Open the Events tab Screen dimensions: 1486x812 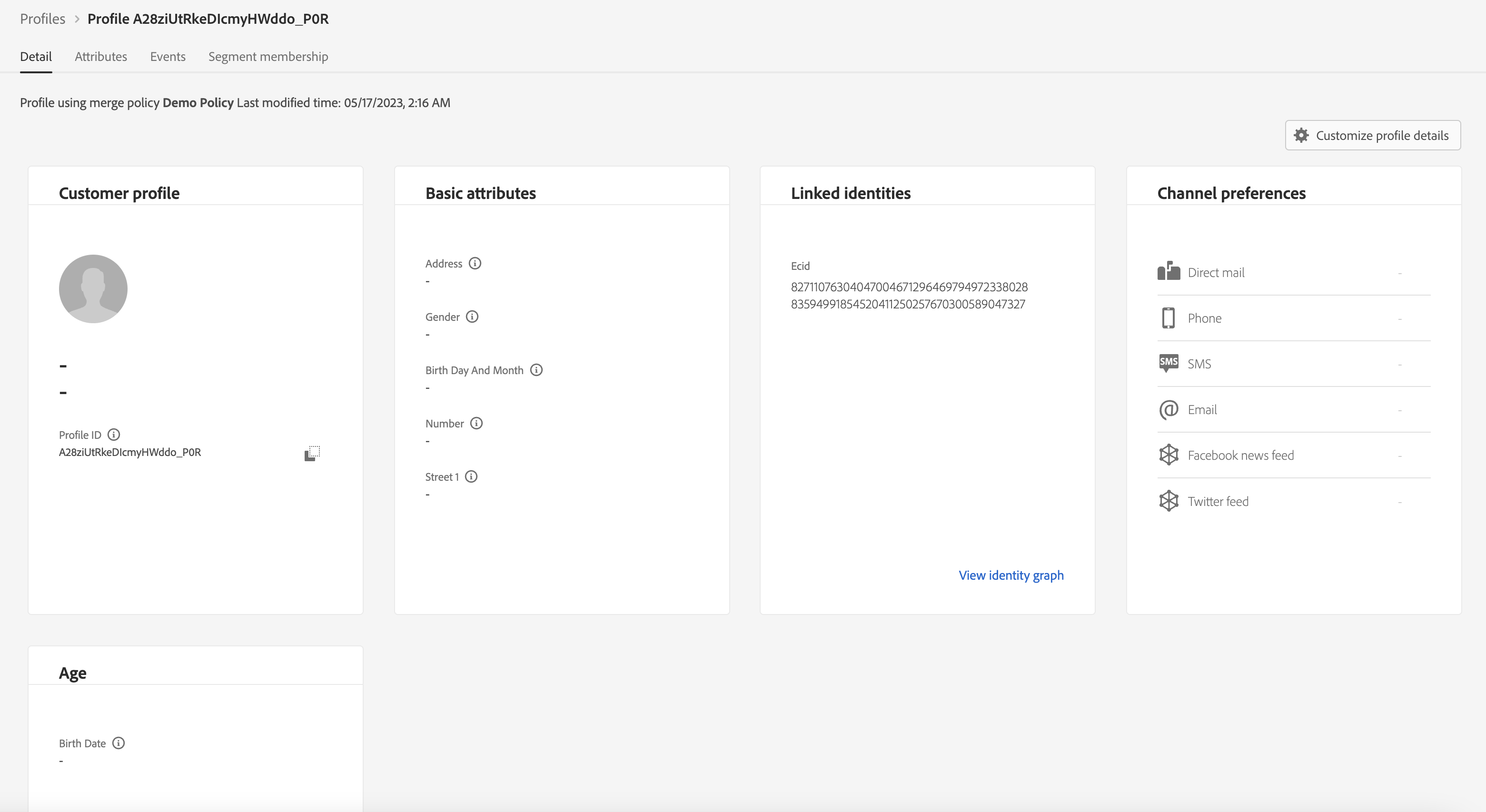point(168,57)
